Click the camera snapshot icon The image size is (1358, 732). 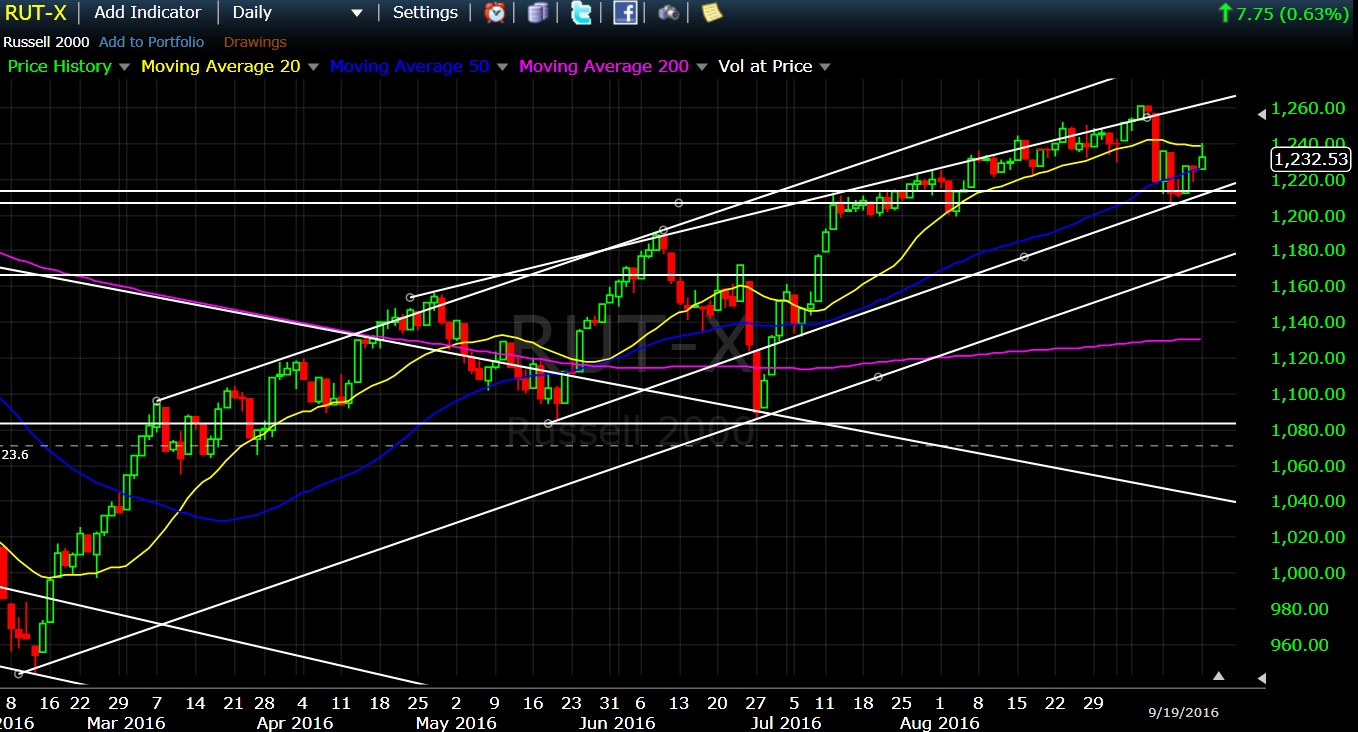pyautogui.click(x=668, y=13)
